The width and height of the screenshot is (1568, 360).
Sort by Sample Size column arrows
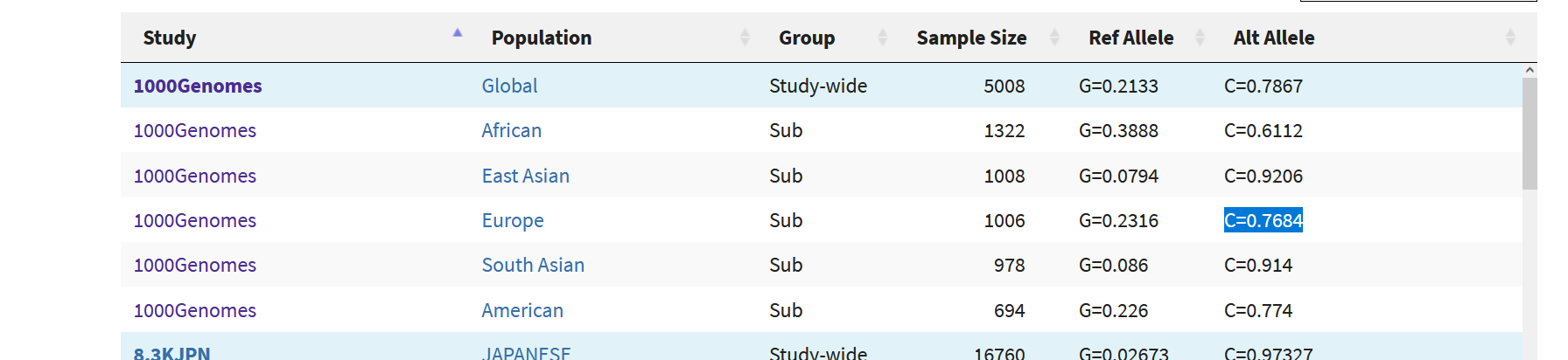(1054, 37)
